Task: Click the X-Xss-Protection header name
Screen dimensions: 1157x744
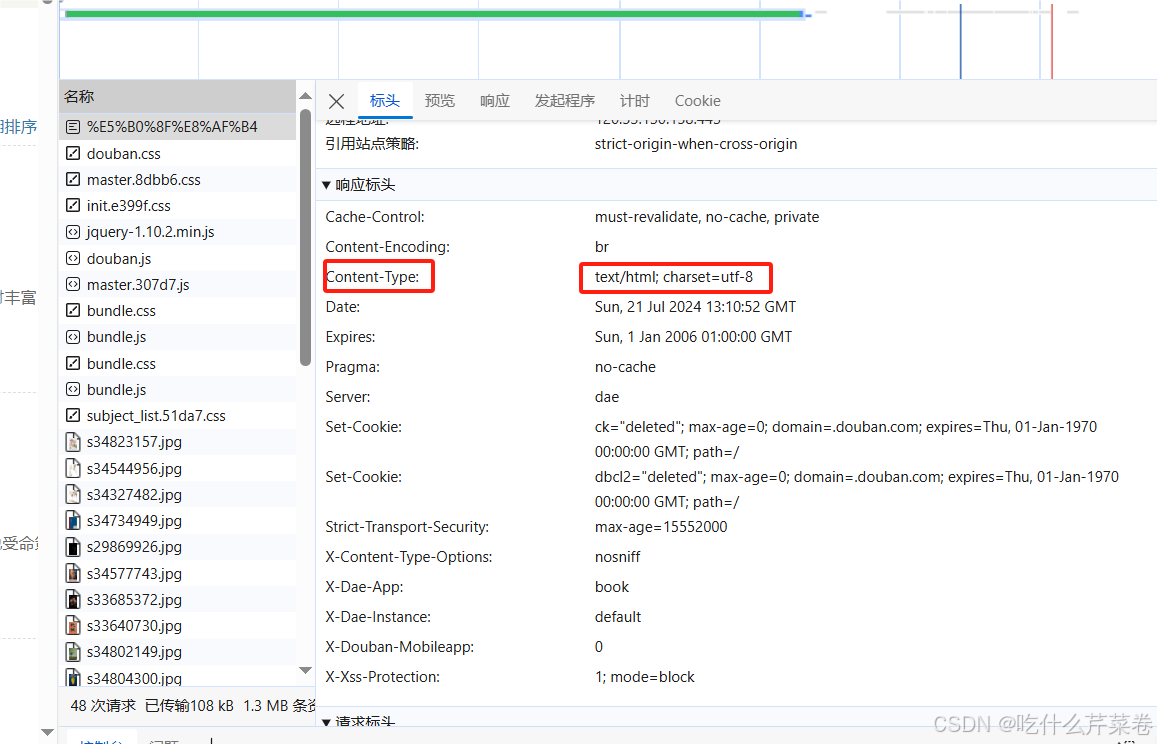Action: (x=382, y=677)
